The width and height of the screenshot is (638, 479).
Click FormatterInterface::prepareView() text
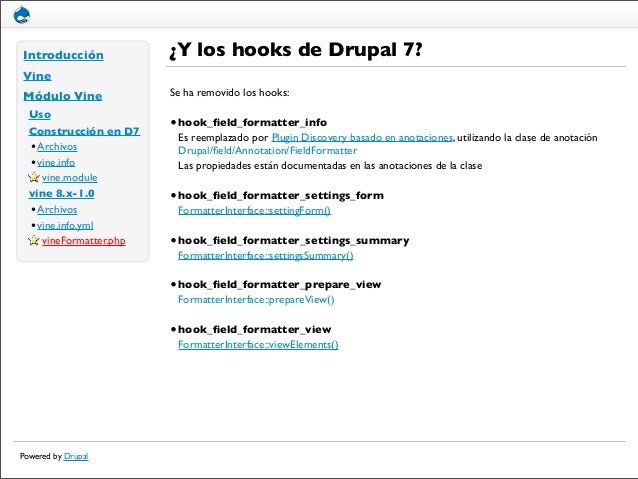(x=256, y=300)
